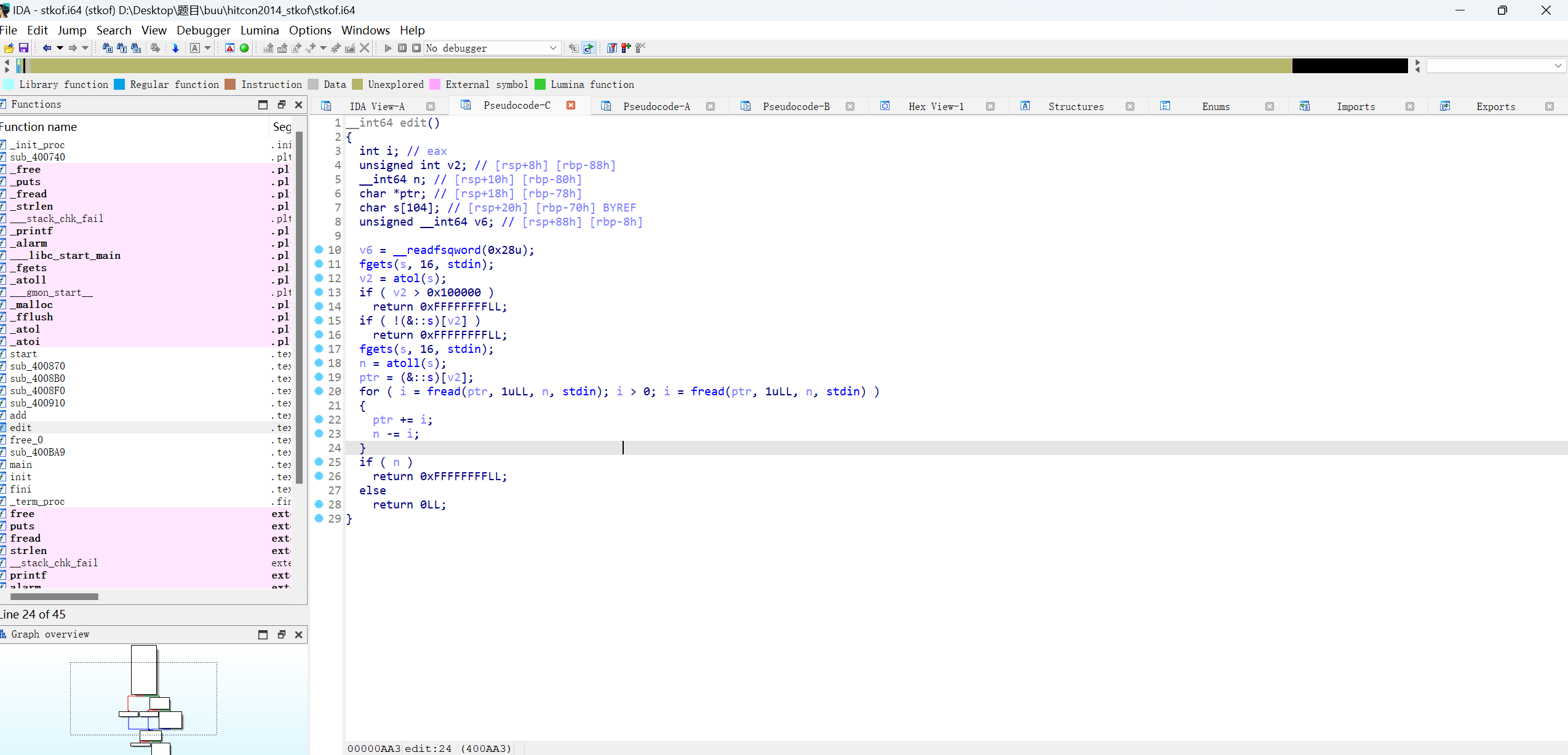Click the navigation band overview strip
The width and height of the screenshot is (1568, 755).
pyautogui.click(x=714, y=66)
